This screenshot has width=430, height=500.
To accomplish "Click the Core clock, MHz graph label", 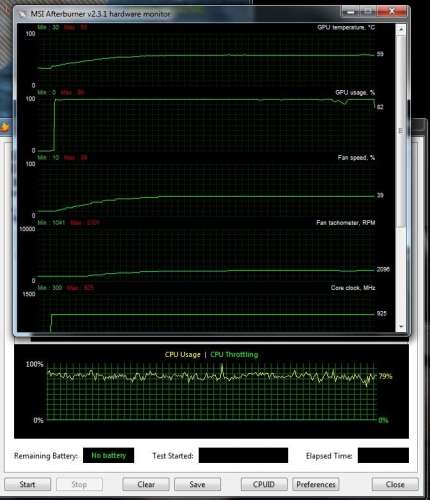I will click(353, 288).
